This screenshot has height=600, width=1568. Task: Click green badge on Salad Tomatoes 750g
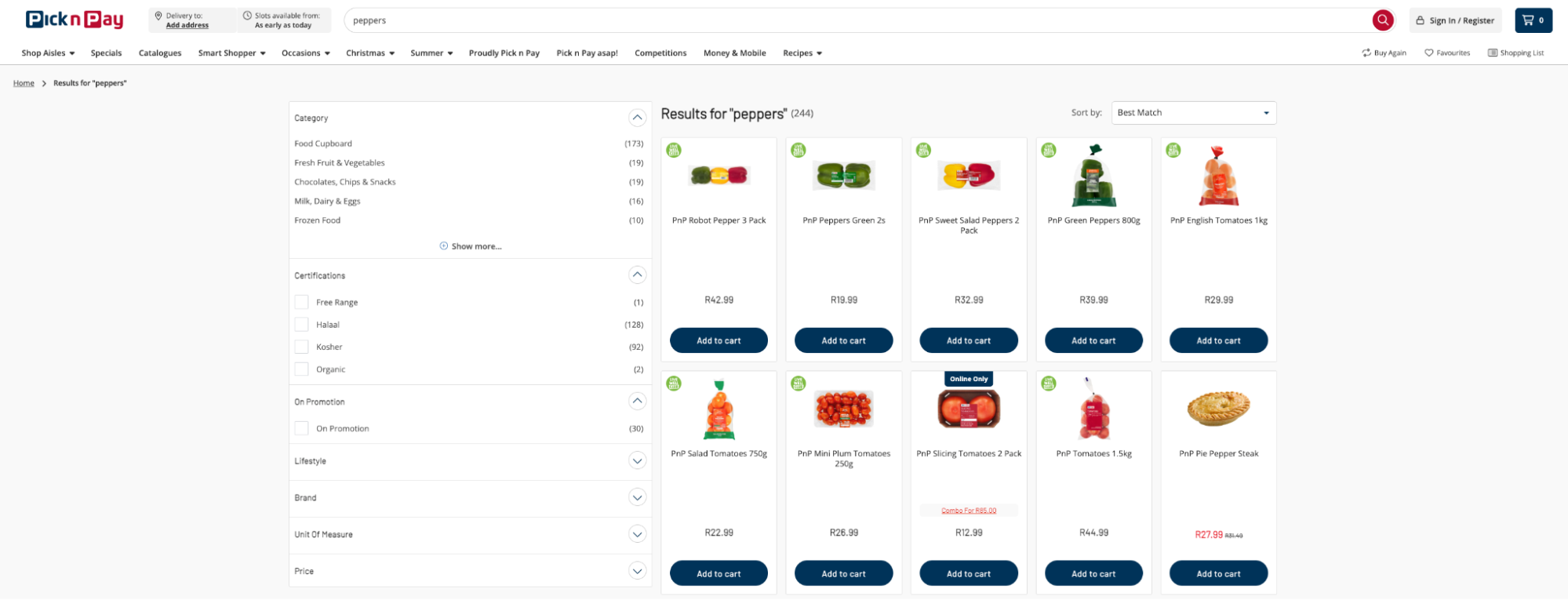674,384
